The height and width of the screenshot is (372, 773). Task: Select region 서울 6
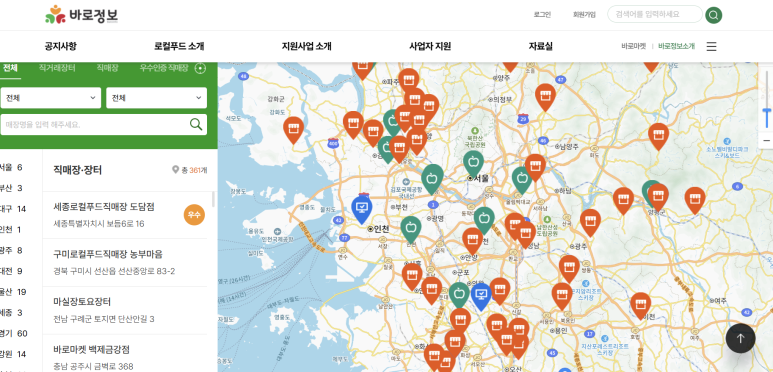pyautogui.click(x=11, y=168)
